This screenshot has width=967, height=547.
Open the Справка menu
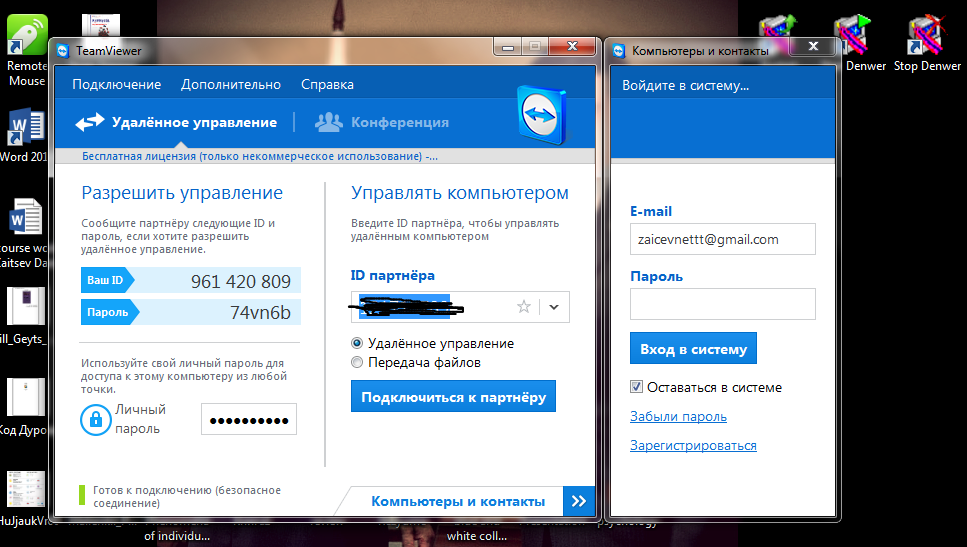(327, 84)
